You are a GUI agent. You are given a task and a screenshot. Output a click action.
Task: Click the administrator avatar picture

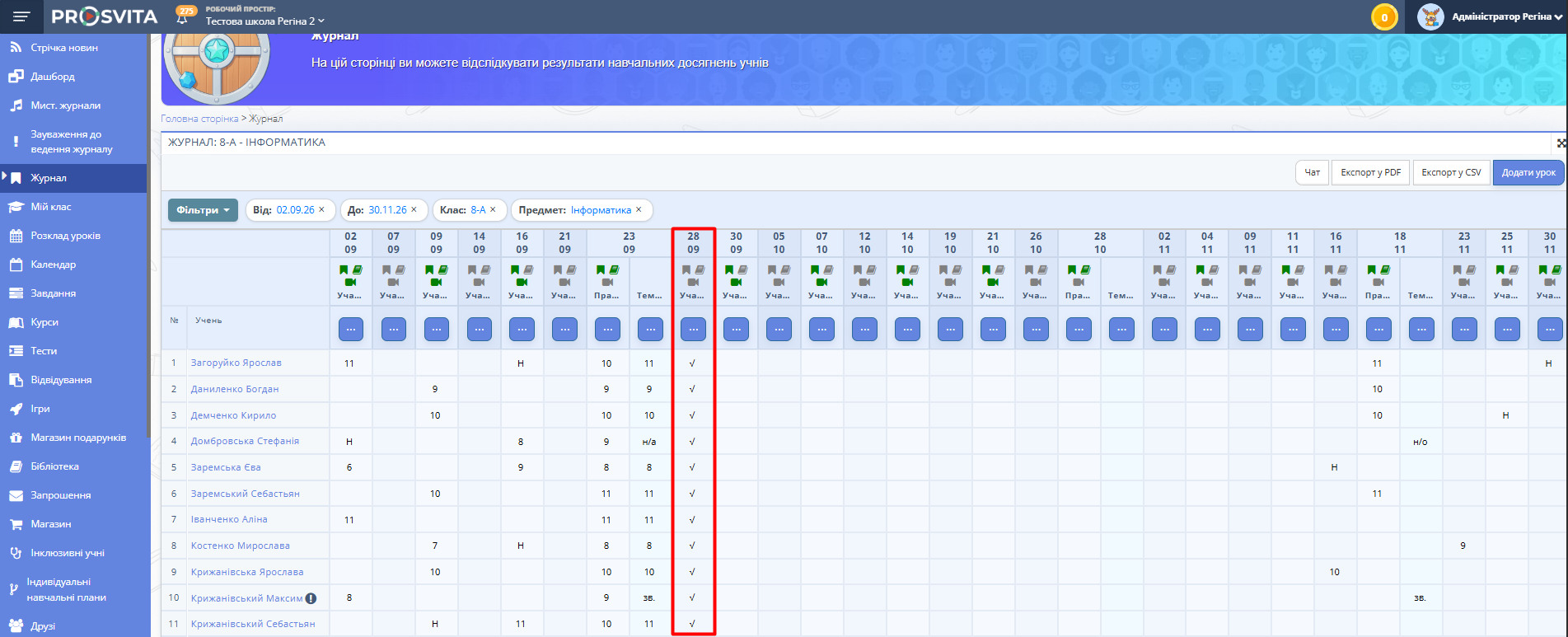1430,17
